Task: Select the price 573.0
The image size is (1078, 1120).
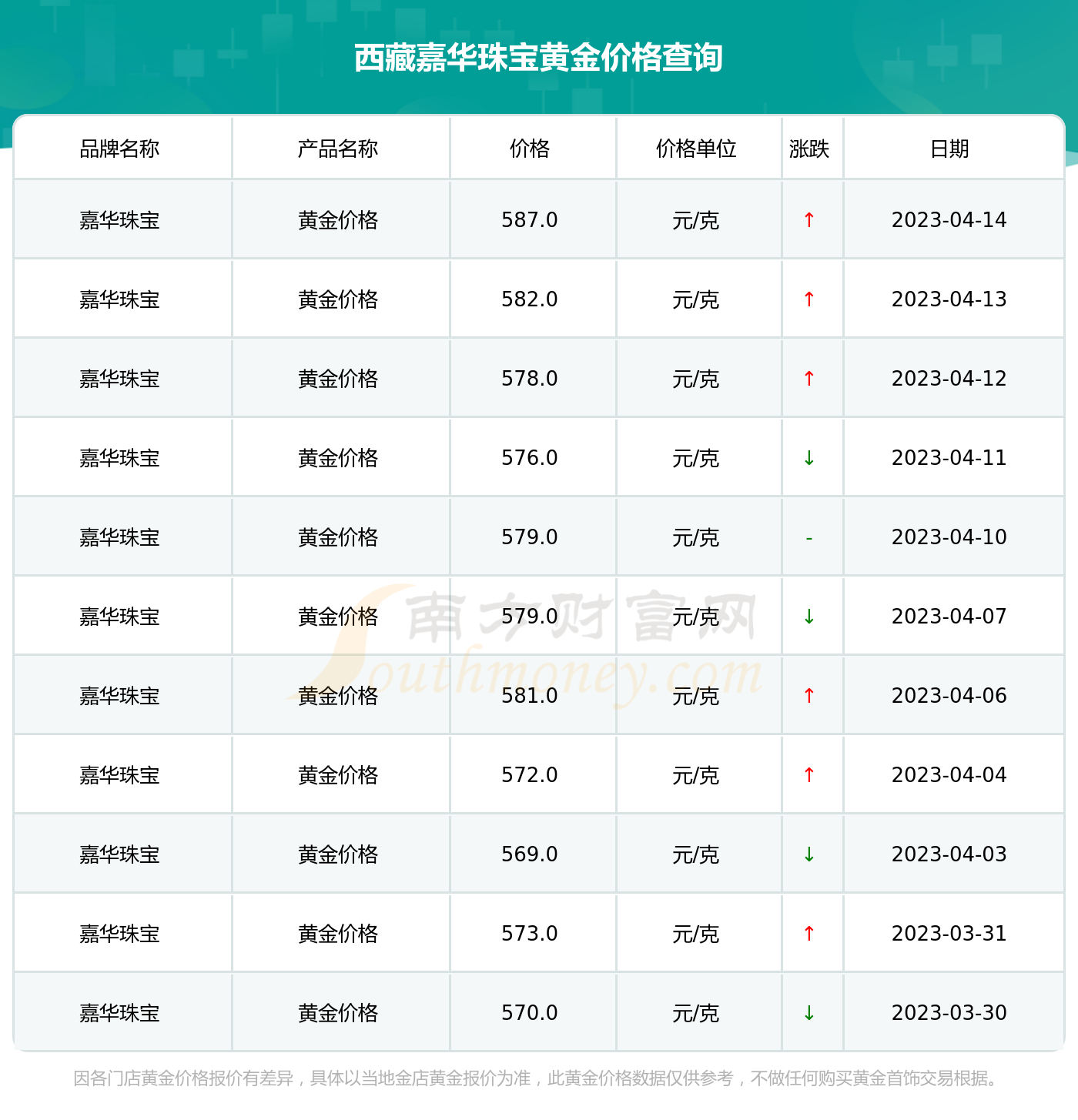Action: 530,934
